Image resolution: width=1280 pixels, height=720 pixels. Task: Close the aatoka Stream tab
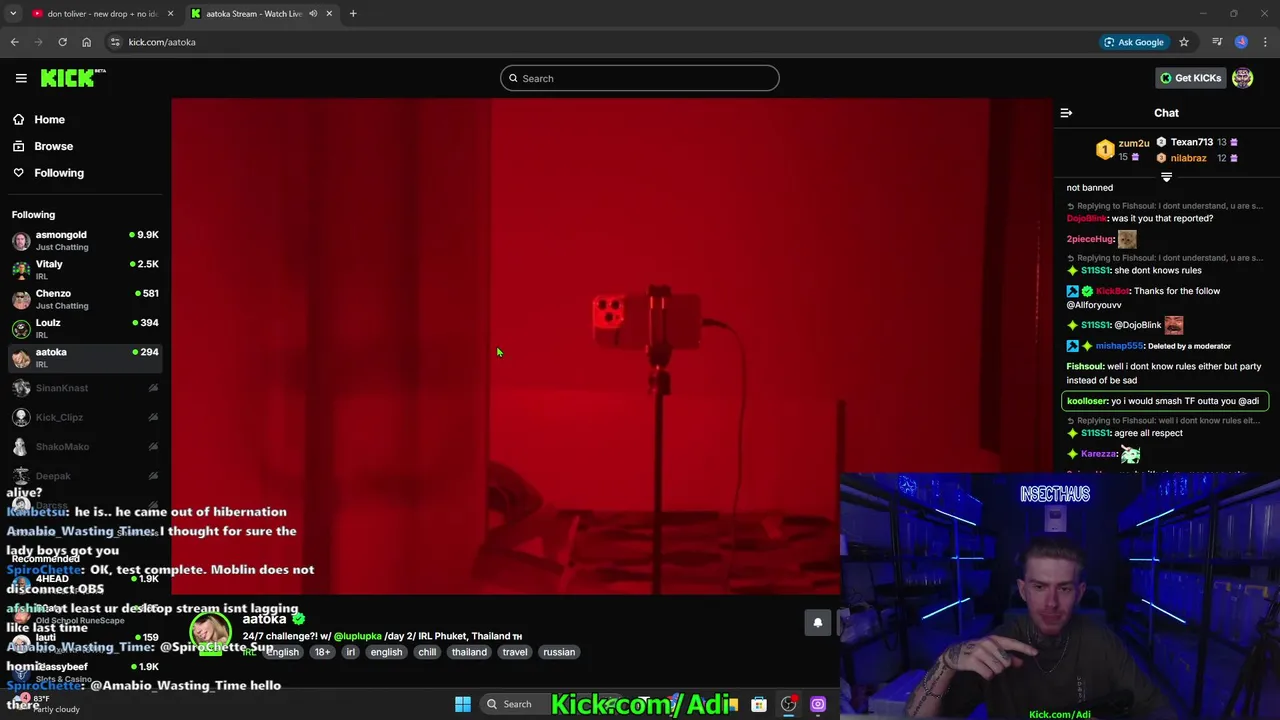[329, 14]
